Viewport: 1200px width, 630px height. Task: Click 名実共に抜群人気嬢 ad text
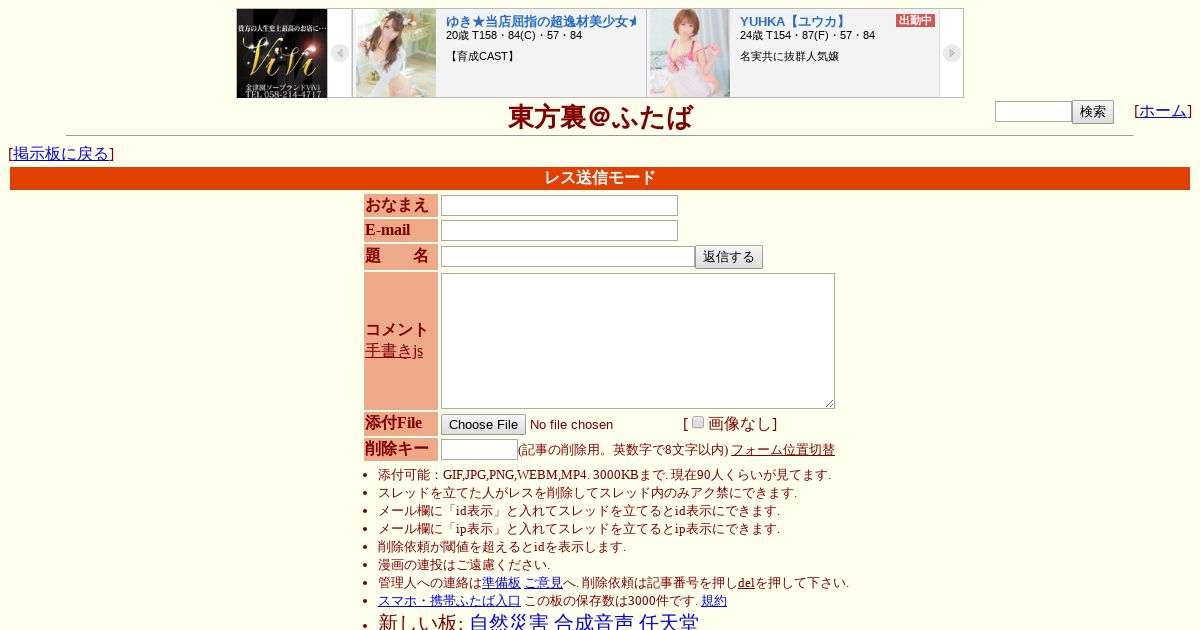click(x=789, y=56)
